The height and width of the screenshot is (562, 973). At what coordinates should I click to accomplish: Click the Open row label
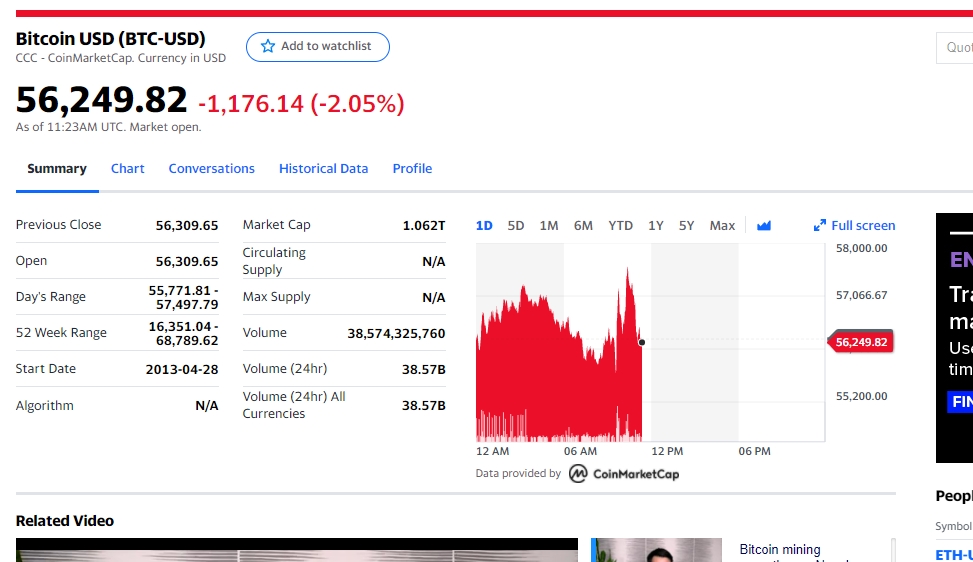(x=31, y=261)
